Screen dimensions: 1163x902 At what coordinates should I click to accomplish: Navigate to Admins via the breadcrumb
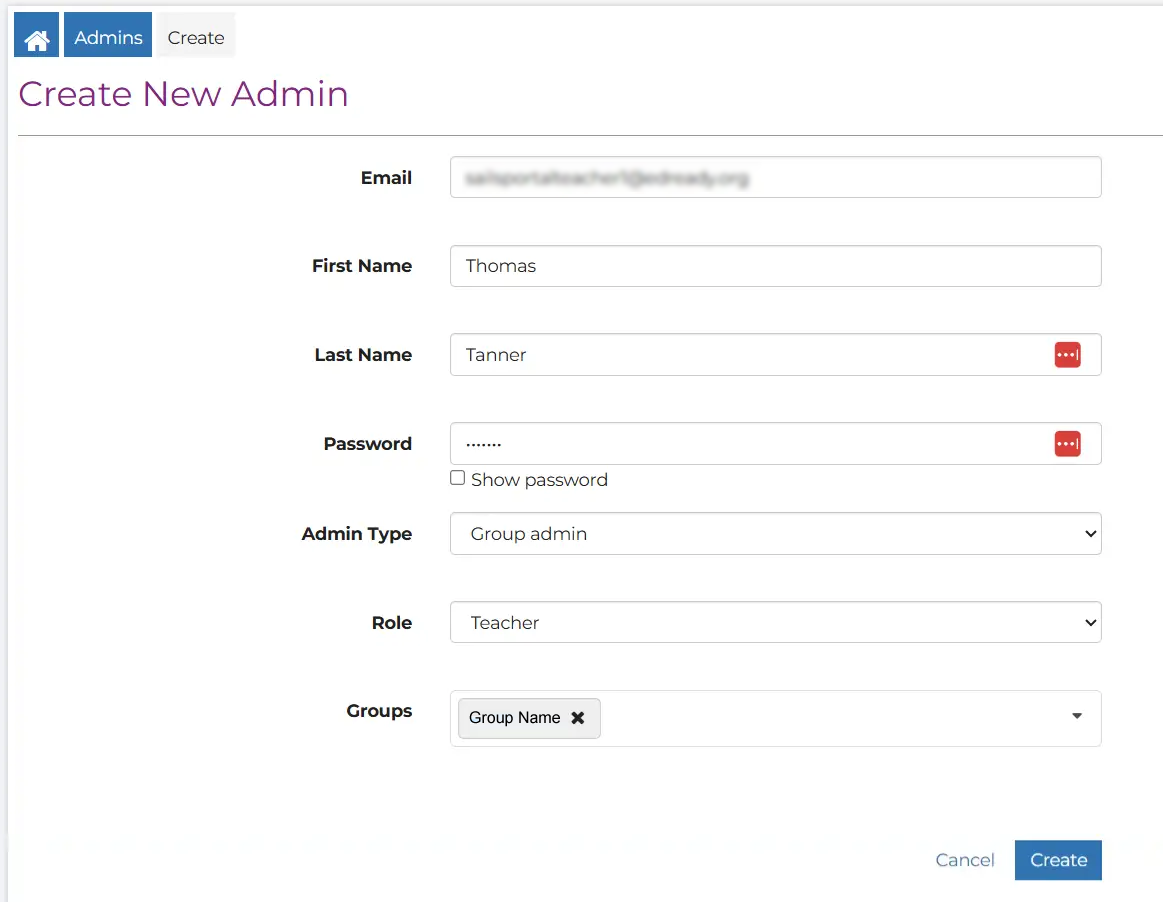pyautogui.click(x=107, y=36)
